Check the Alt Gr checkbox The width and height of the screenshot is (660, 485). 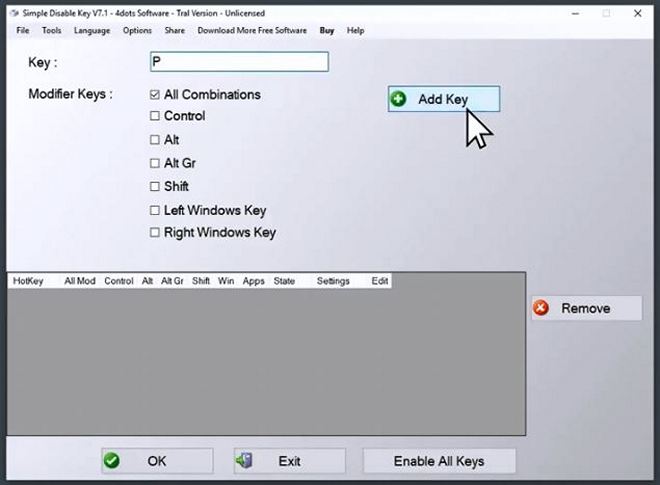point(154,163)
